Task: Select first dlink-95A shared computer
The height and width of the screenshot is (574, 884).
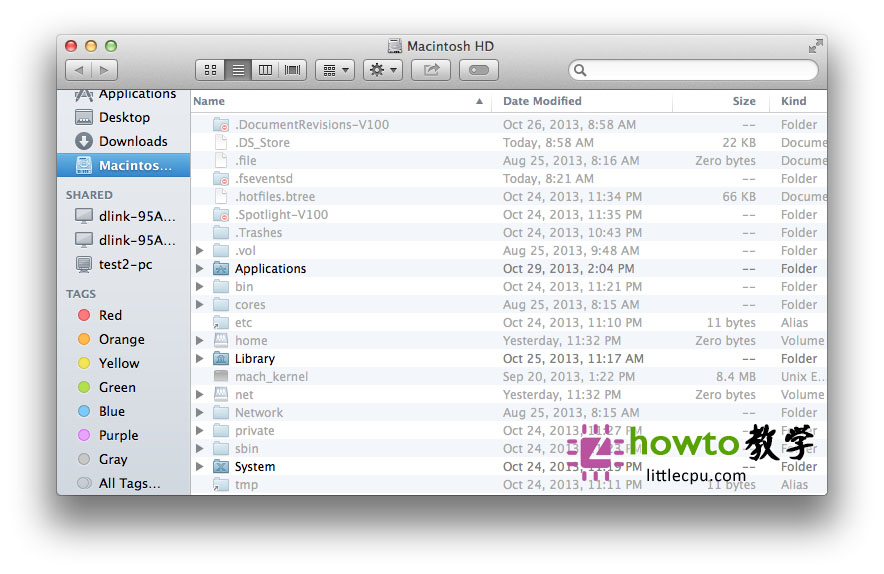Action: (x=123, y=216)
